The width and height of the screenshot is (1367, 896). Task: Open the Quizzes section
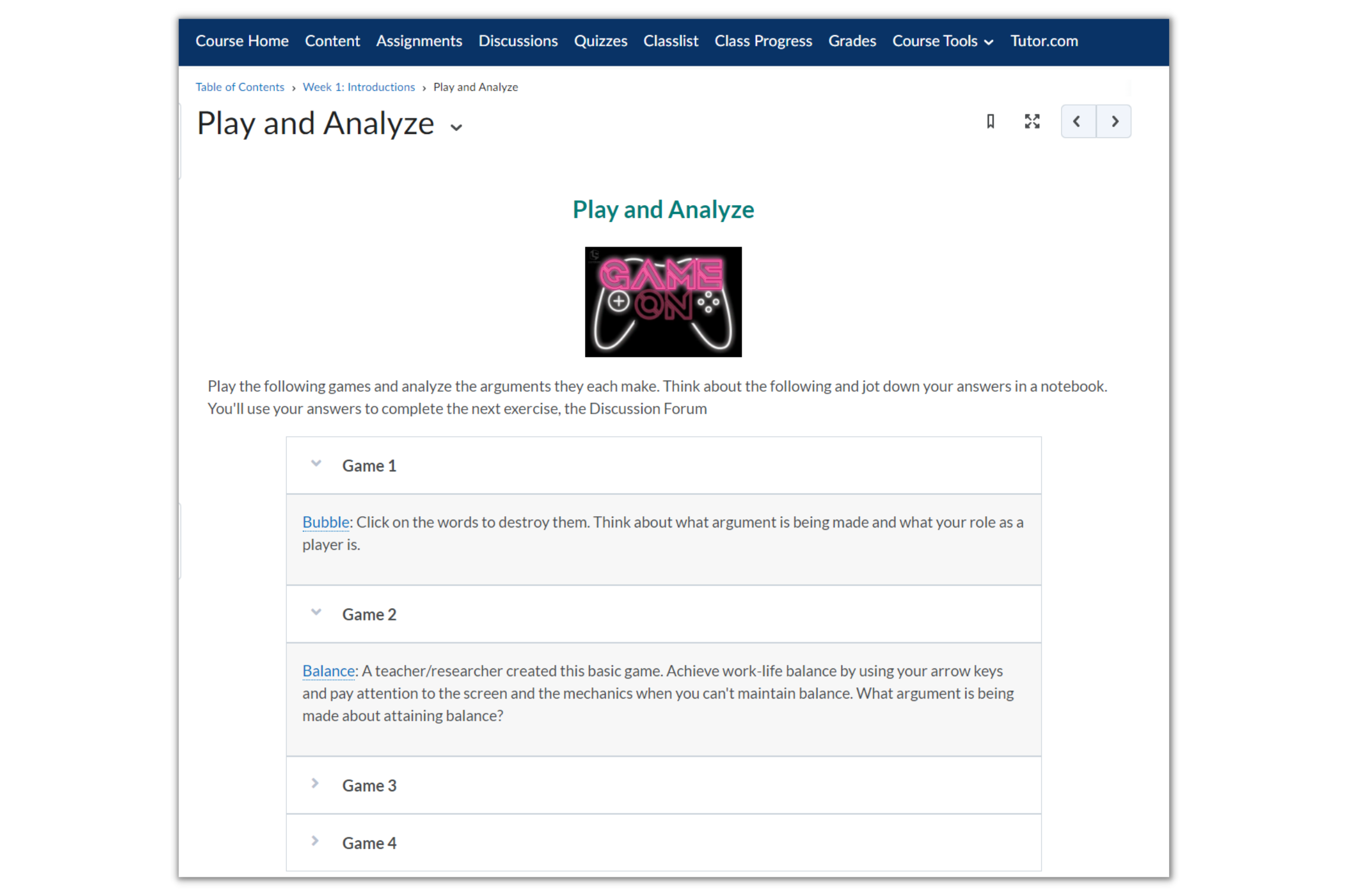coord(601,41)
